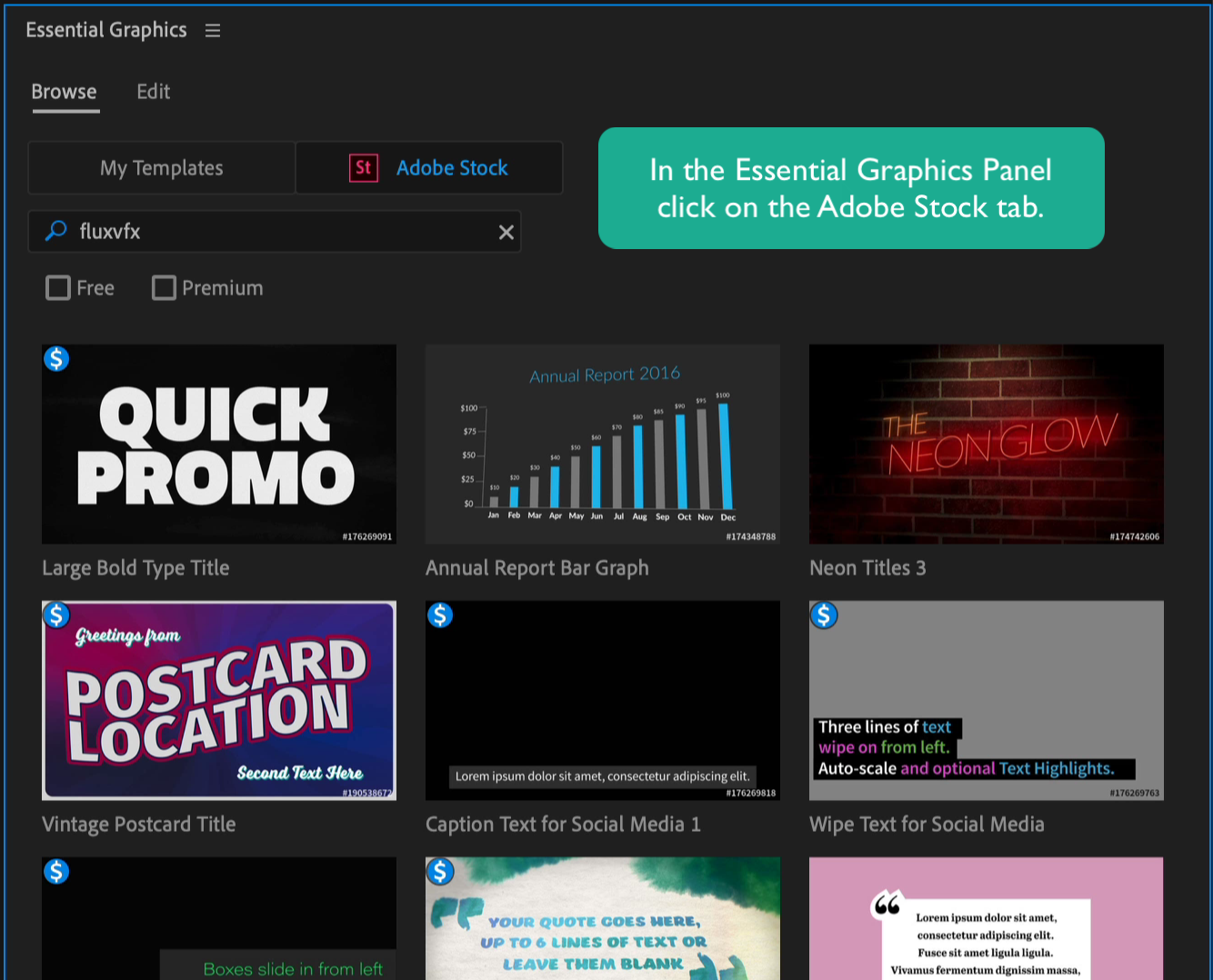Screen dimensions: 1213x980
Task: Click the 'Large Bold Type Title' label
Action: [135, 568]
